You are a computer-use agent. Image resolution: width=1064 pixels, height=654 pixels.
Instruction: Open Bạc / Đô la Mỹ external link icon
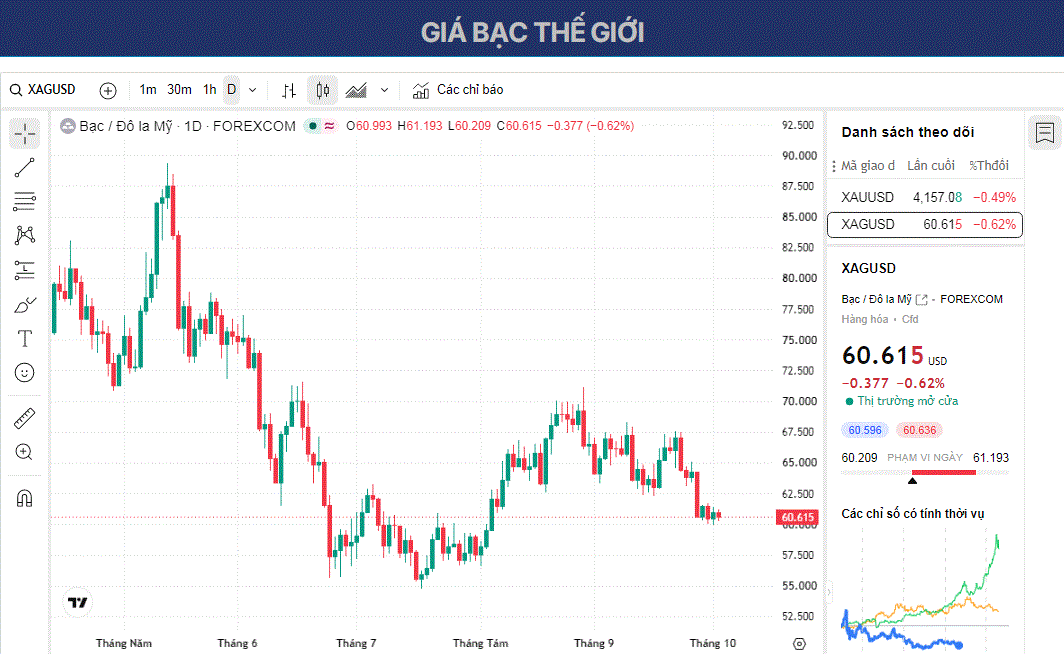point(922,300)
